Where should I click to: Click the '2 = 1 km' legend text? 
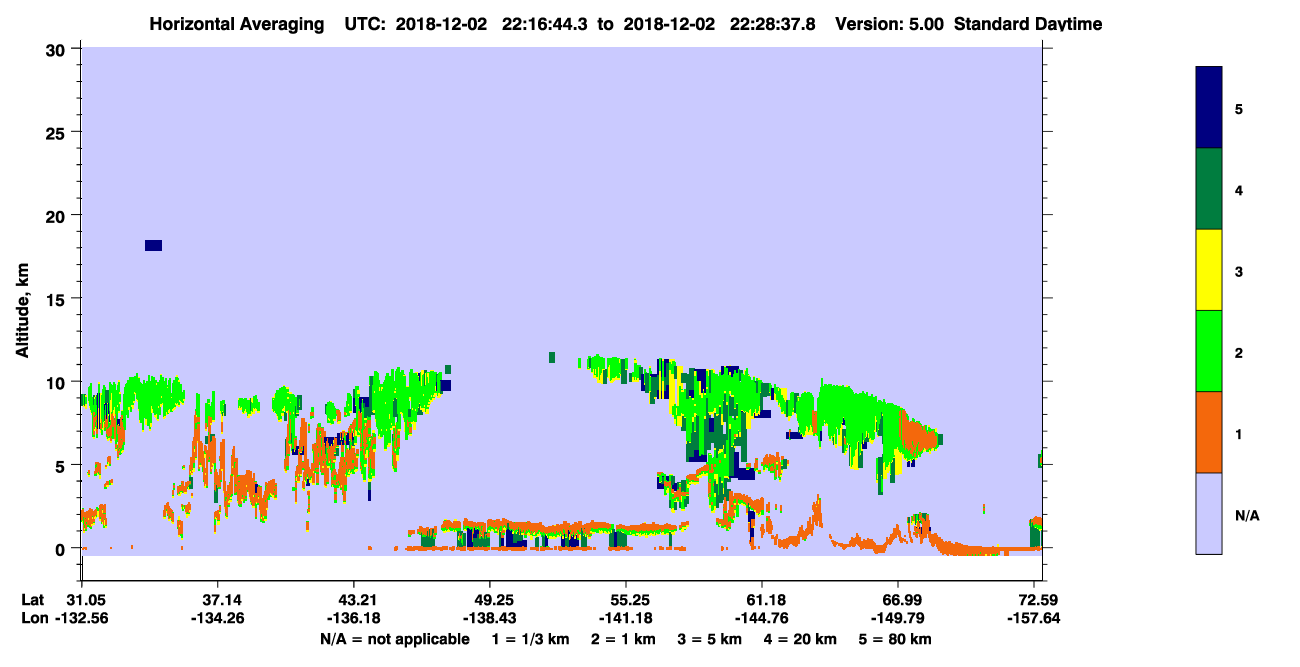coord(623,639)
